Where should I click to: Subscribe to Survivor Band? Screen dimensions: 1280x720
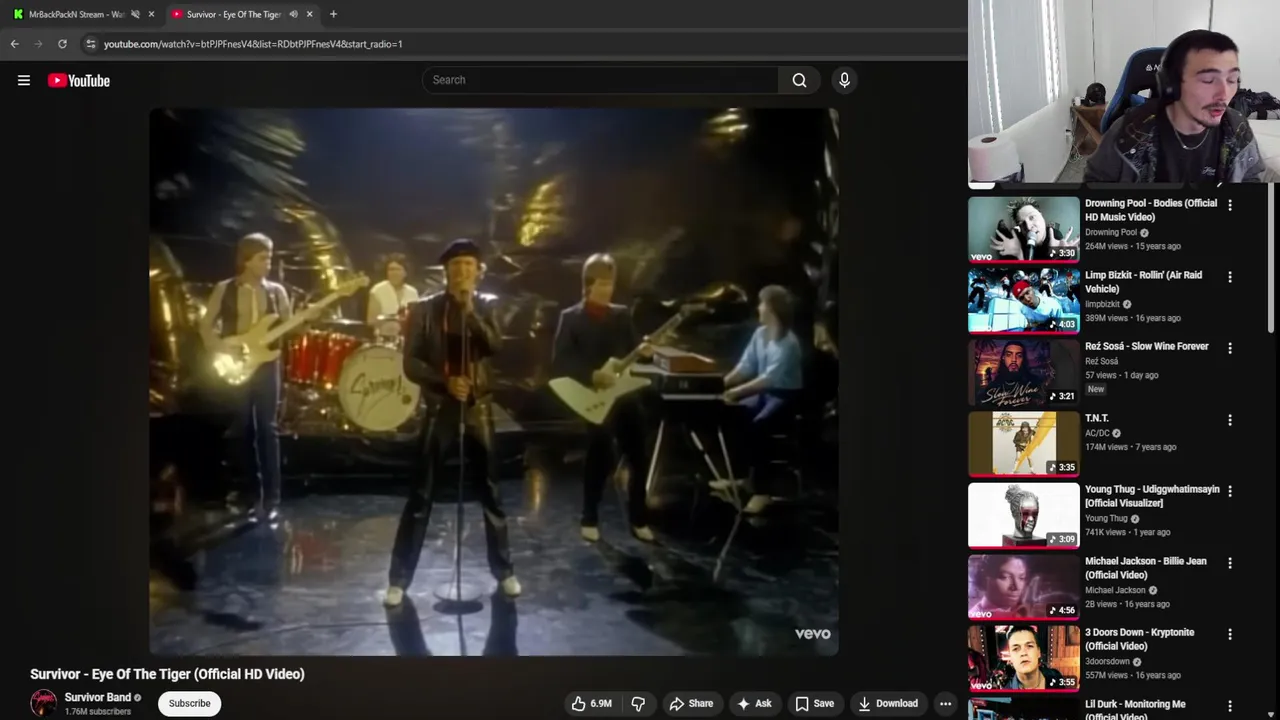pyautogui.click(x=189, y=703)
